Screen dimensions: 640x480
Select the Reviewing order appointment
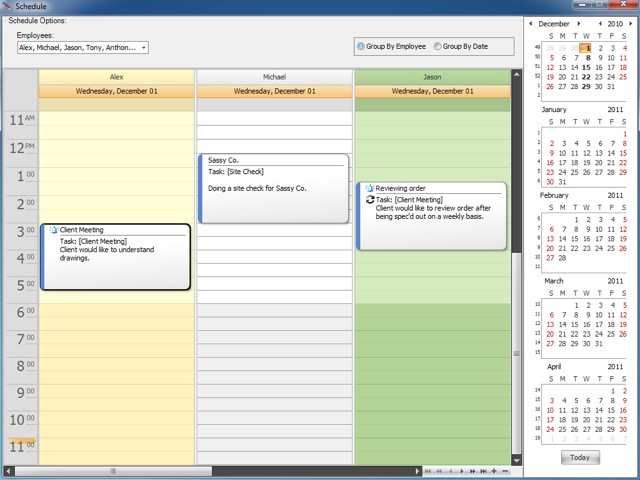pos(431,215)
